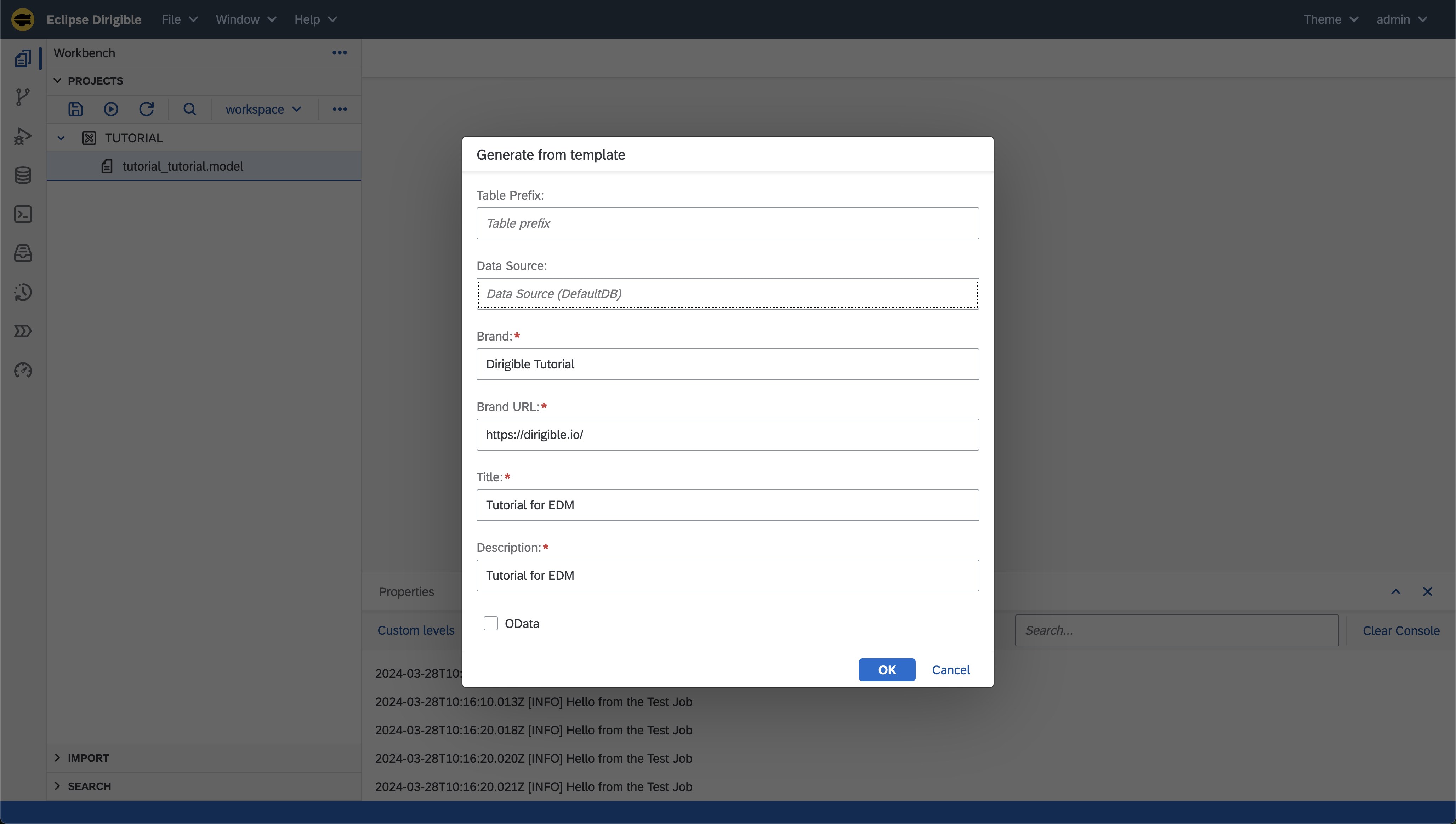Open the Theme dropdown
This screenshot has height=824, width=1456.
[1331, 19]
